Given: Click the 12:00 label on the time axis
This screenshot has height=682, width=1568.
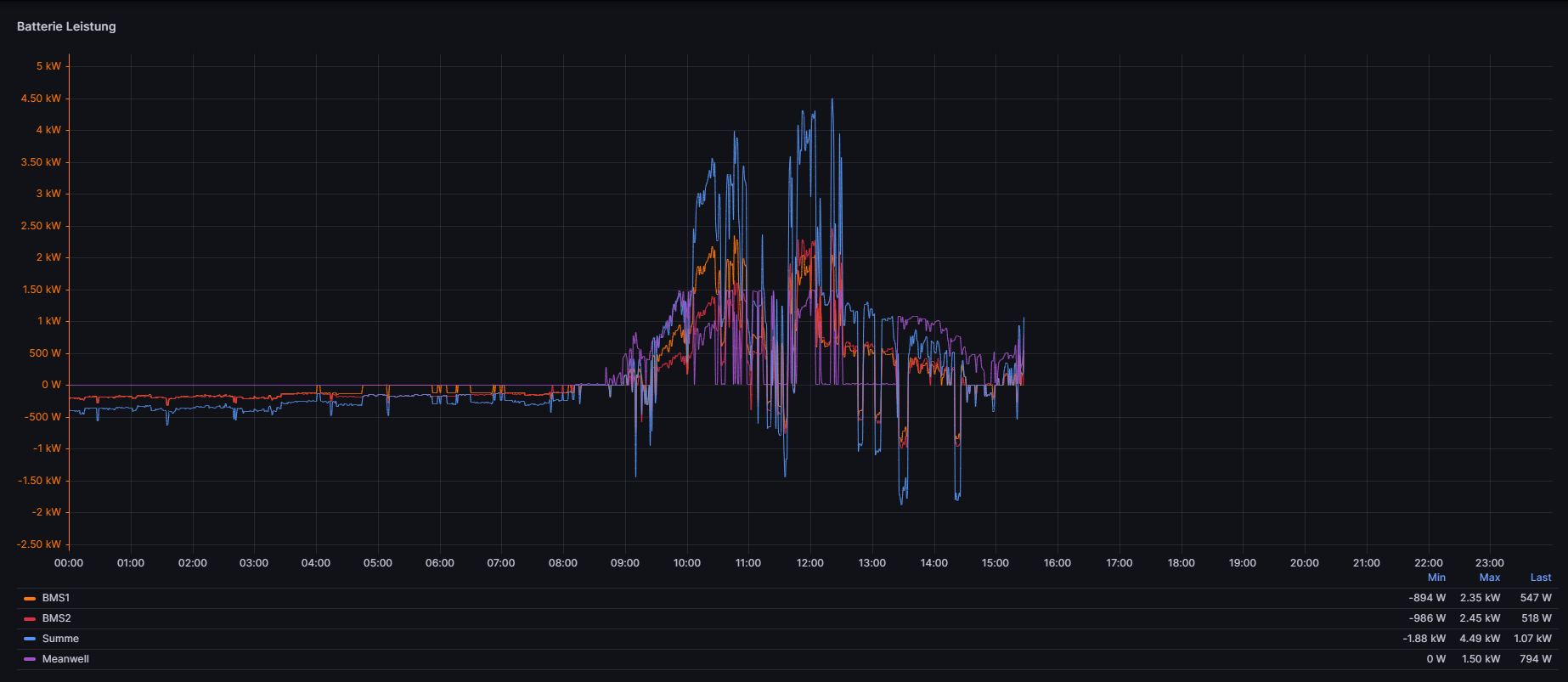Looking at the screenshot, I should 810,563.
